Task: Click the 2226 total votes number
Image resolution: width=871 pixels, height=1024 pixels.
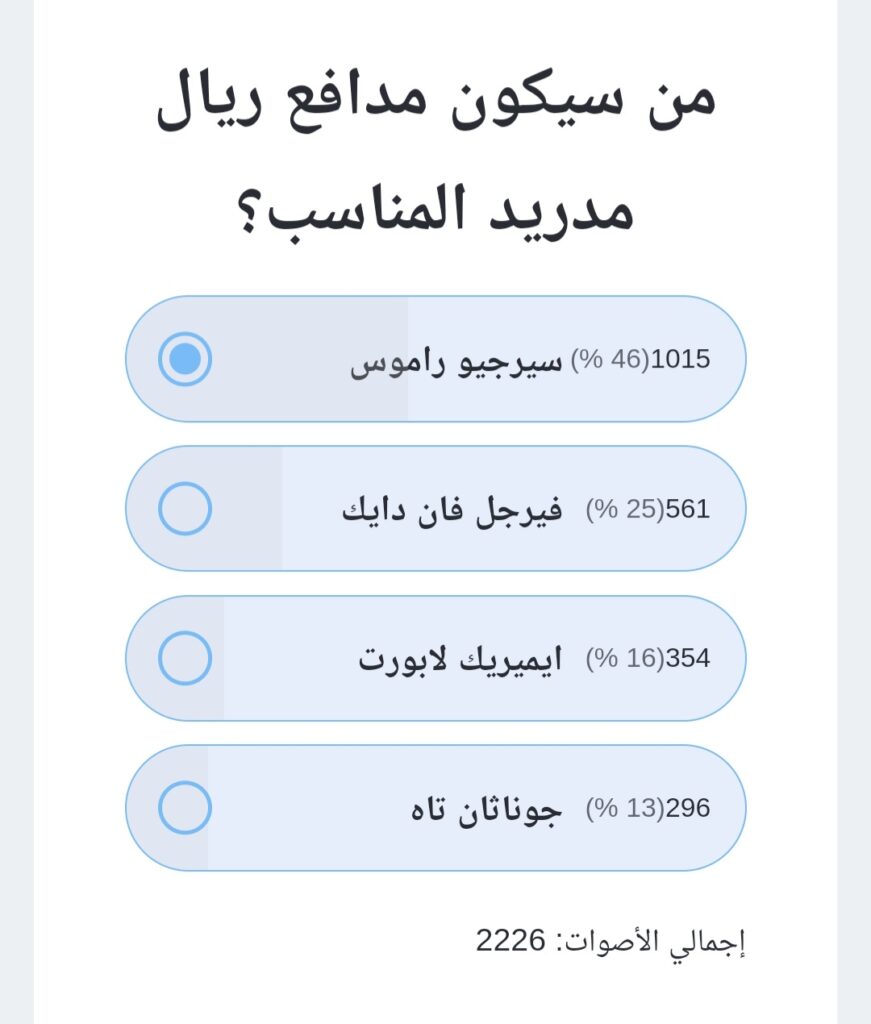Action: pyautogui.click(x=510, y=941)
